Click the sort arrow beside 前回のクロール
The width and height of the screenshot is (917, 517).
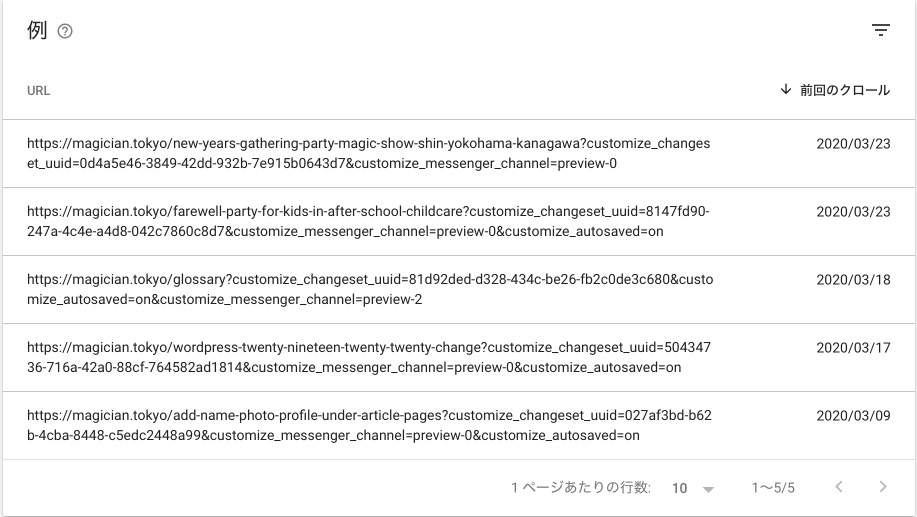click(x=786, y=90)
